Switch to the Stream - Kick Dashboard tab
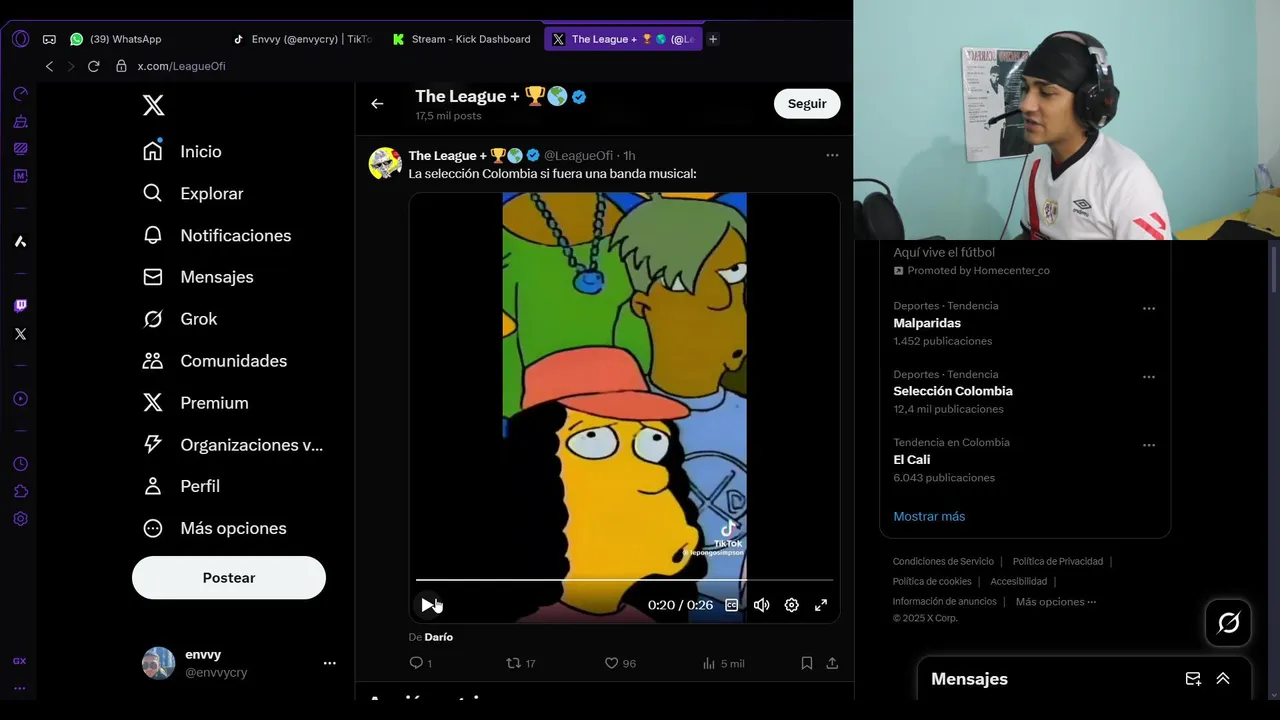 461,39
